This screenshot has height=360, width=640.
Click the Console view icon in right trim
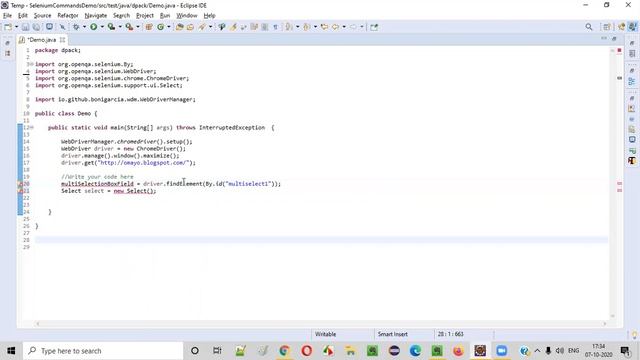(x=632, y=139)
